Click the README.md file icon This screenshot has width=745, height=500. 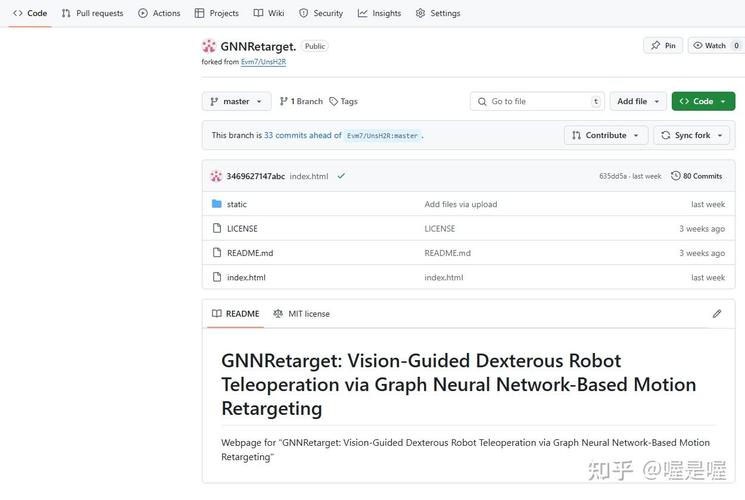[x=217, y=253]
